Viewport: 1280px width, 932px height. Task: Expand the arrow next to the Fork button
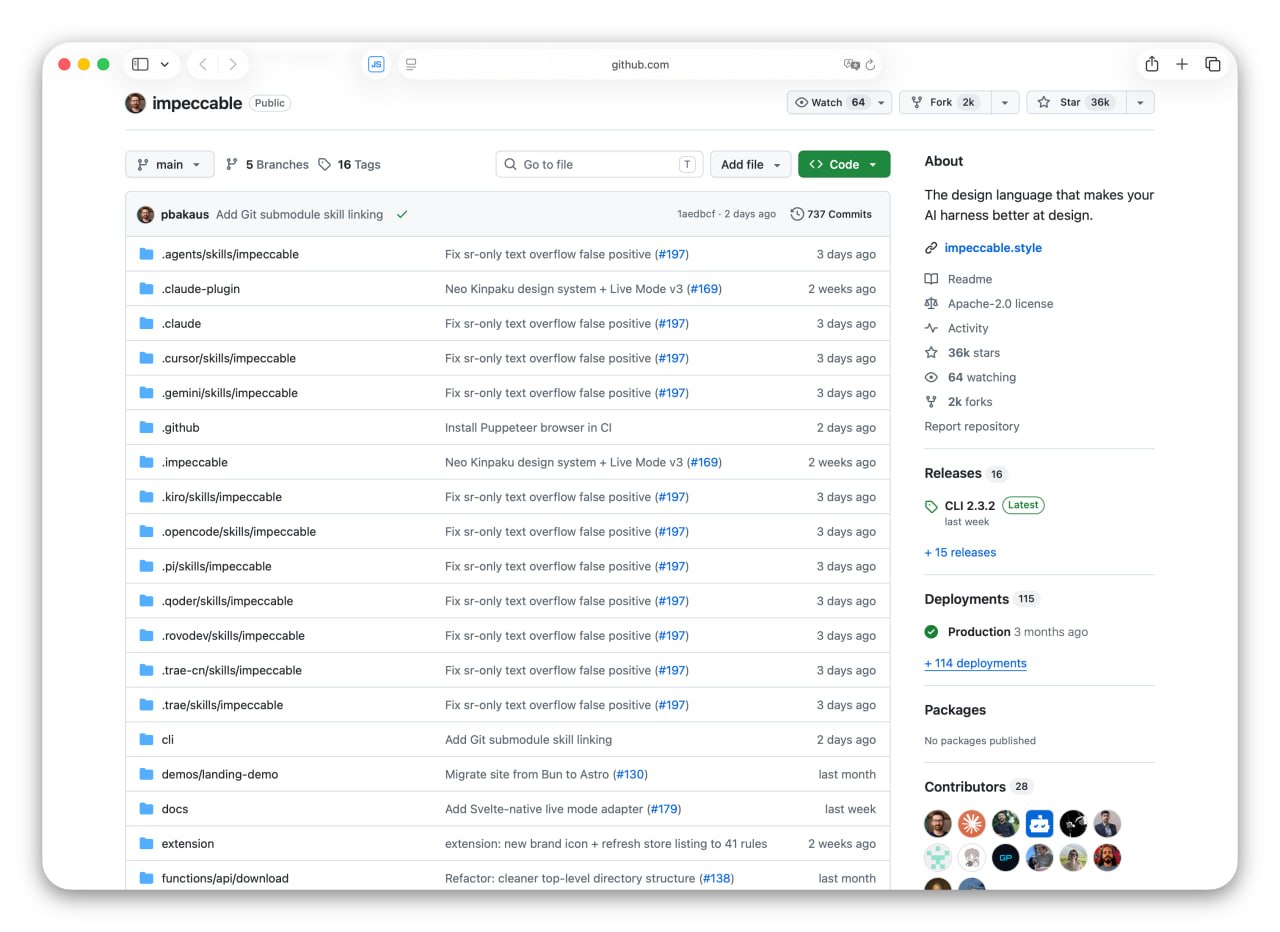(x=1006, y=102)
